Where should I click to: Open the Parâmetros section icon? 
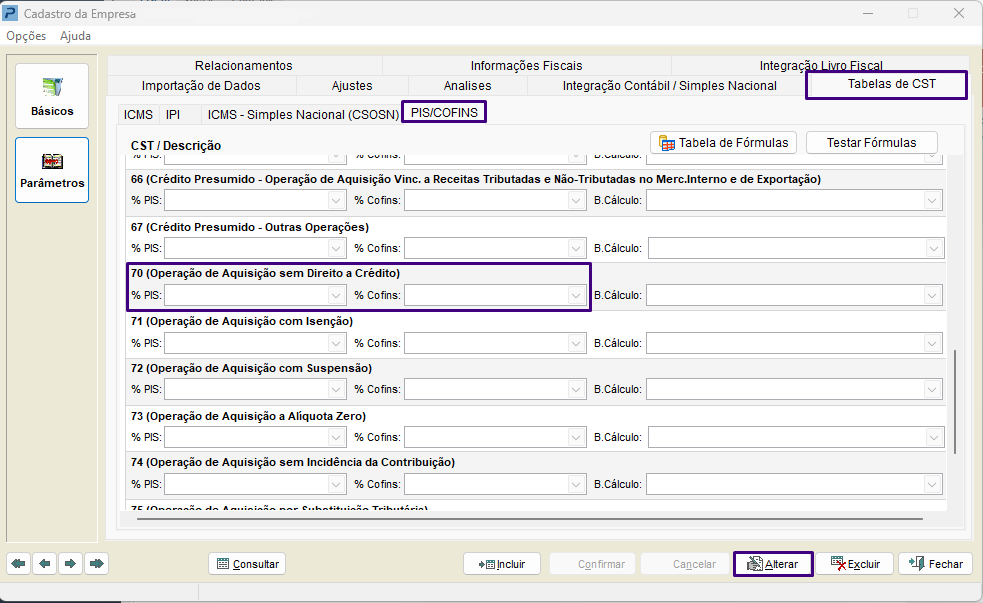(x=52, y=170)
